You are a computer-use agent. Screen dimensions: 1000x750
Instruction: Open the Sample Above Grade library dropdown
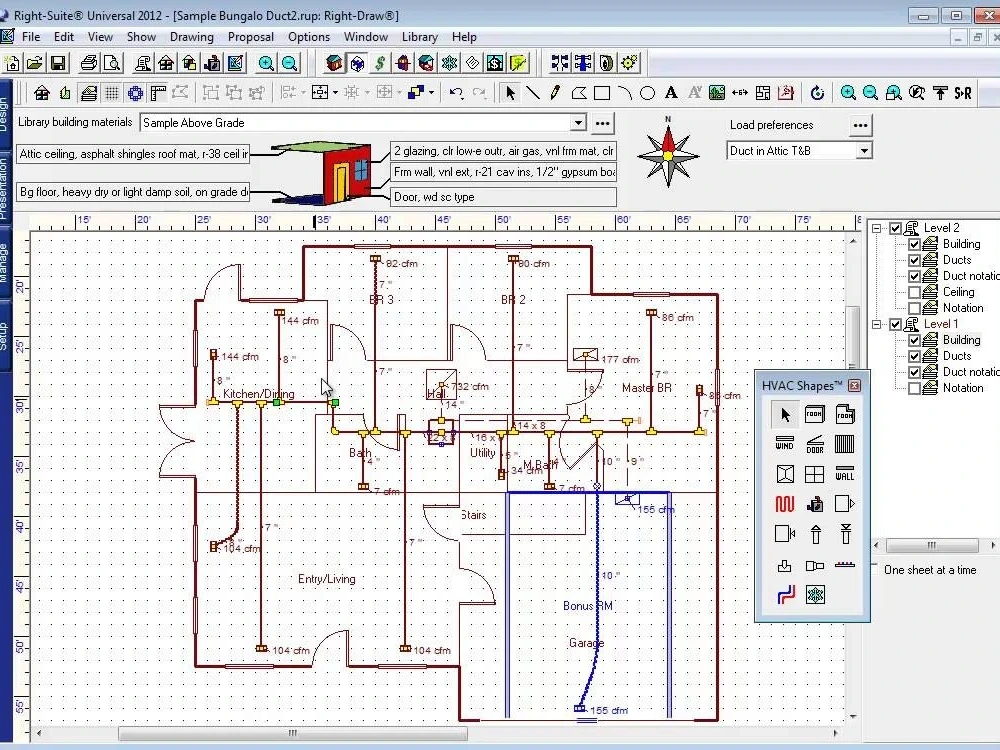(x=578, y=123)
